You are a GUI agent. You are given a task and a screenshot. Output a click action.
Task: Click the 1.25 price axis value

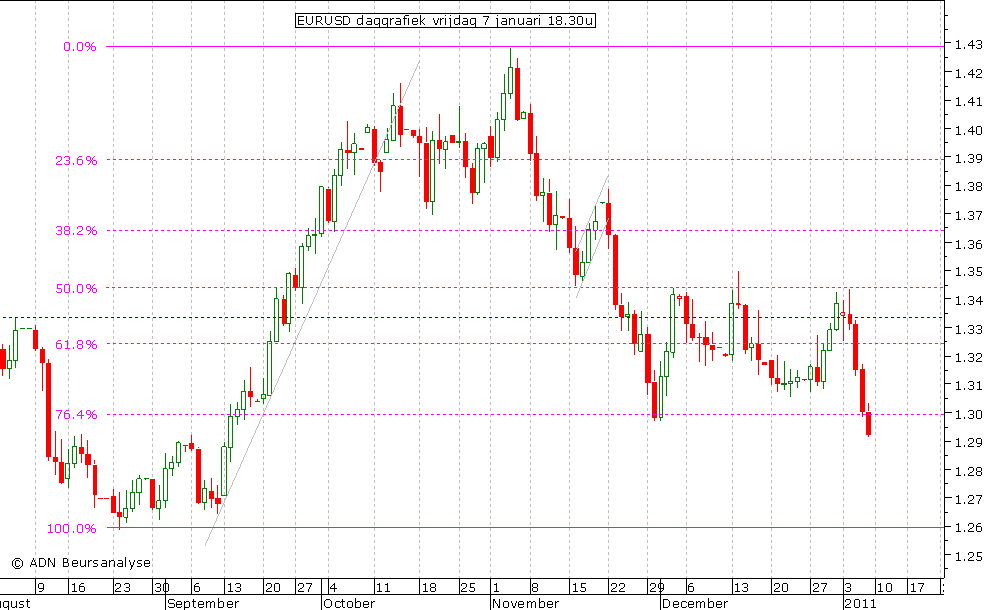click(x=968, y=556)
